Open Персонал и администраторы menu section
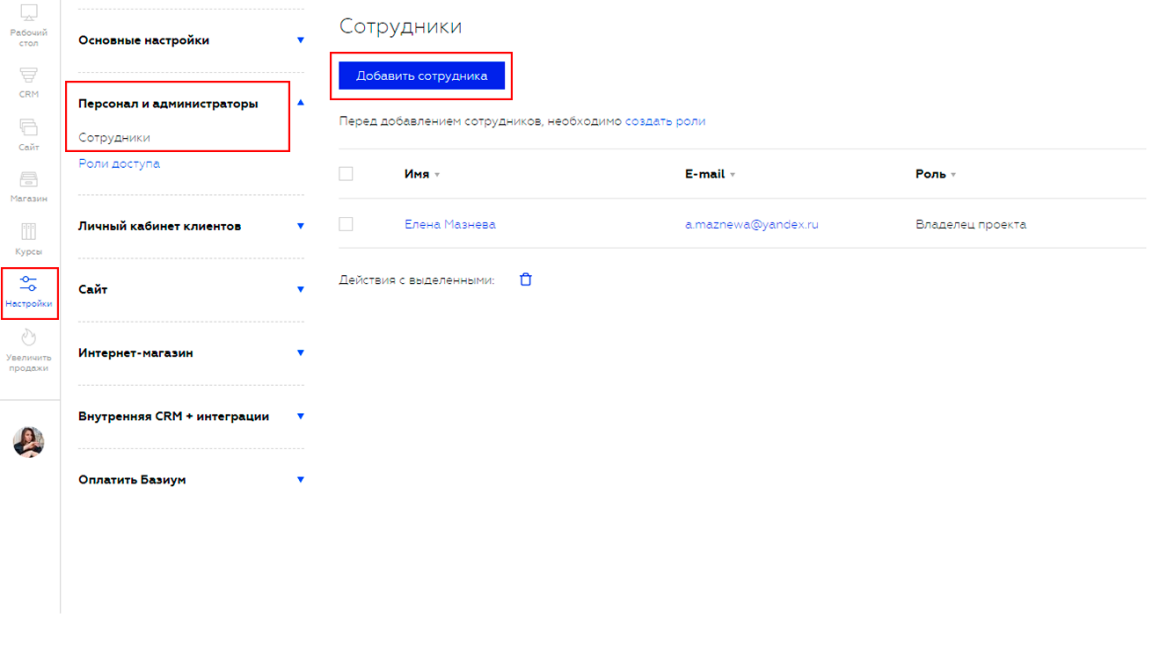This screenshot has width=1160, height=653. pyautogui.click(x=168, y=104)
